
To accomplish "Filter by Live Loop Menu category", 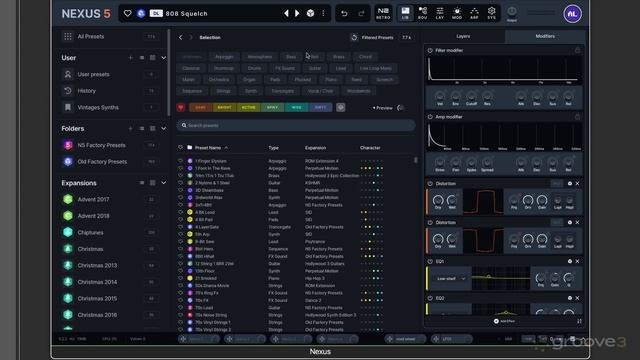I will click(376, 68).
